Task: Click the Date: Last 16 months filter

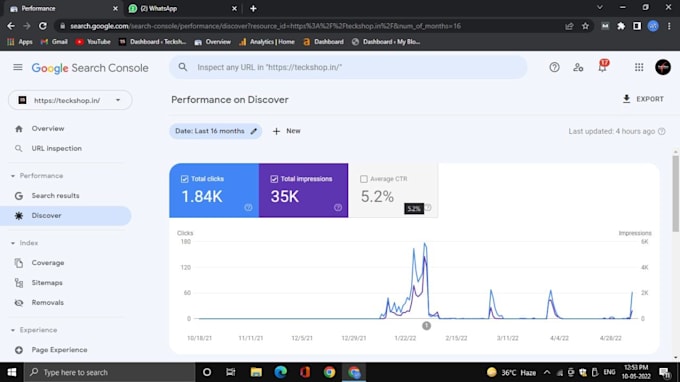Action: click(216, 131)
